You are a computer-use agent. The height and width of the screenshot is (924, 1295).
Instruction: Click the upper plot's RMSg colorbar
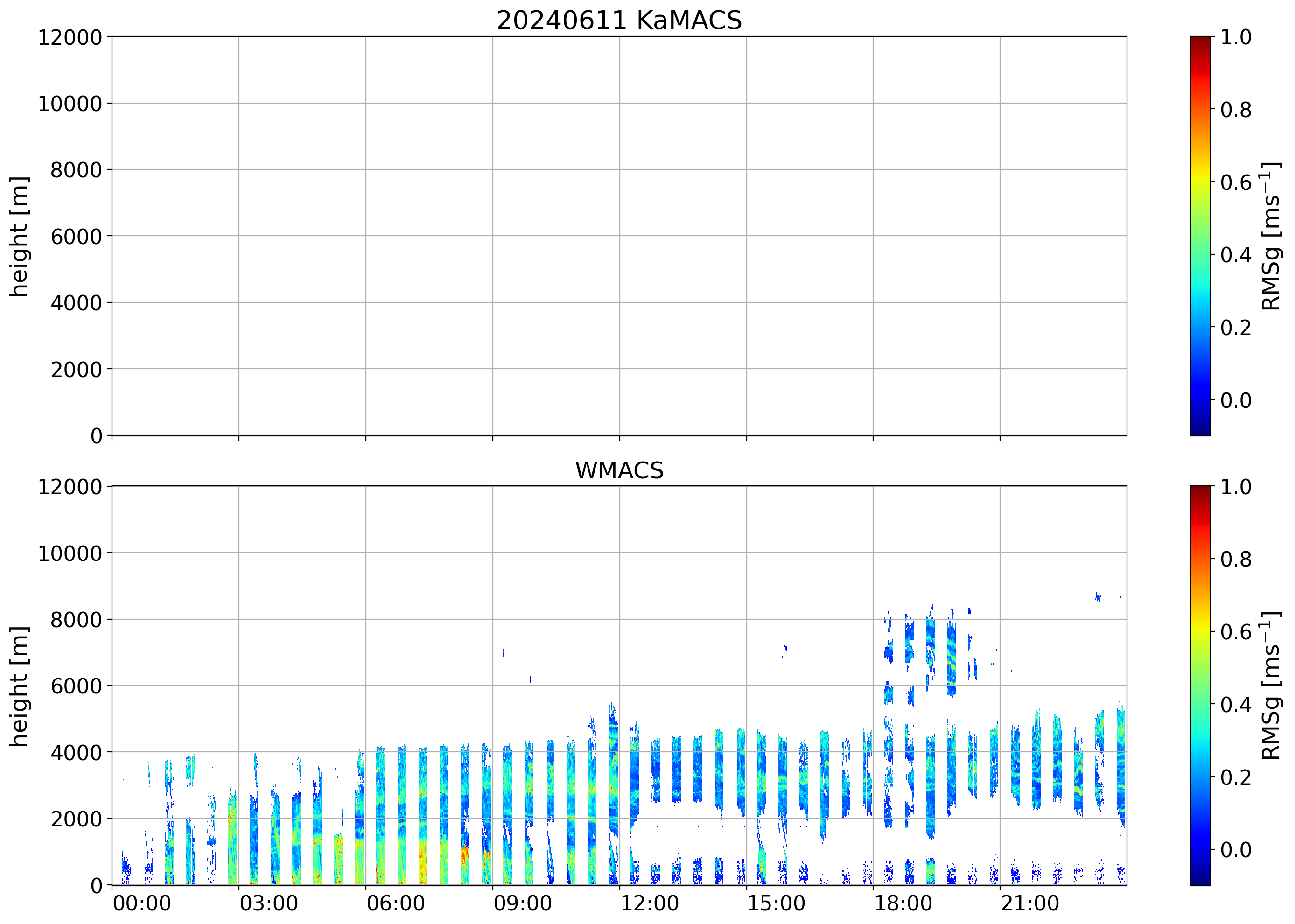(1200, 236)
